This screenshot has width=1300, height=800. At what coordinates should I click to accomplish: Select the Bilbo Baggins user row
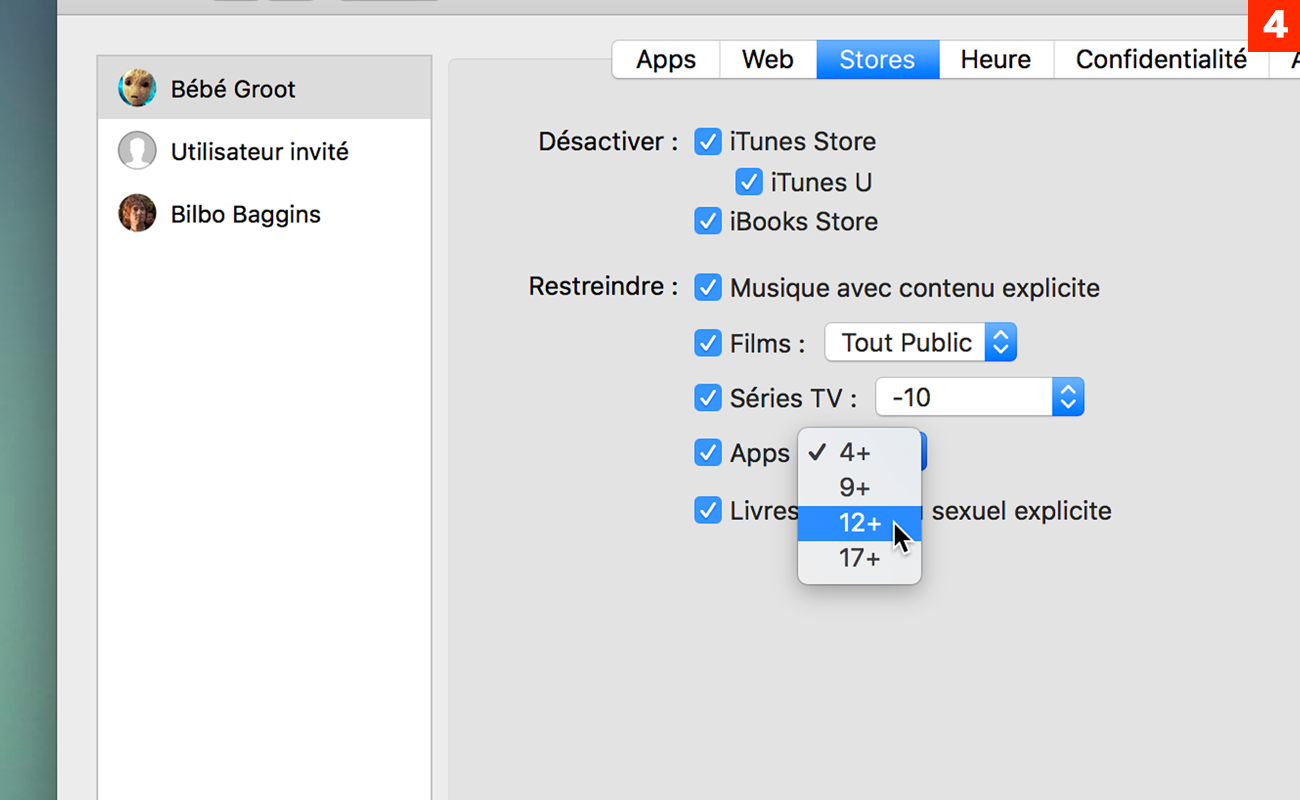pyautogui.click(x=265, y=214)
